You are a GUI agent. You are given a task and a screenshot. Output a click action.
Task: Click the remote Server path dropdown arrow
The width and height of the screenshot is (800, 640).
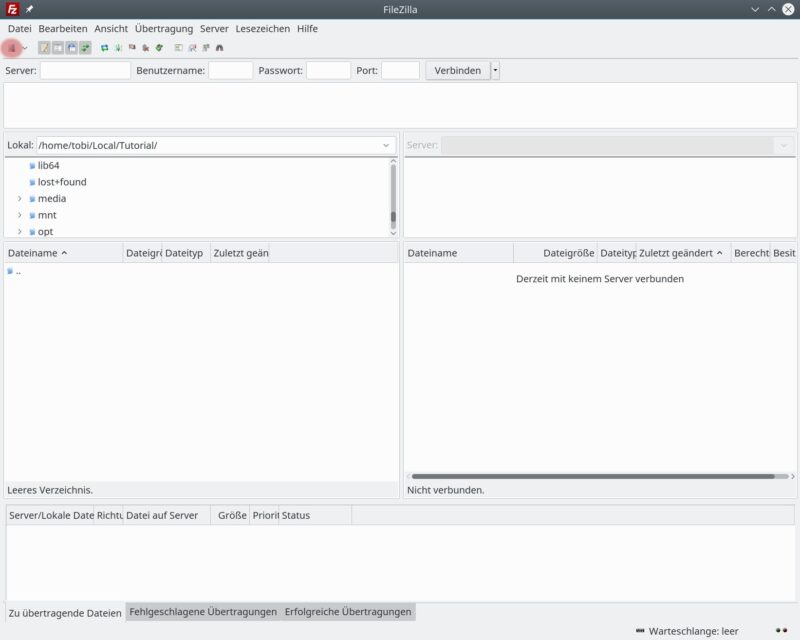click(784, 145)
